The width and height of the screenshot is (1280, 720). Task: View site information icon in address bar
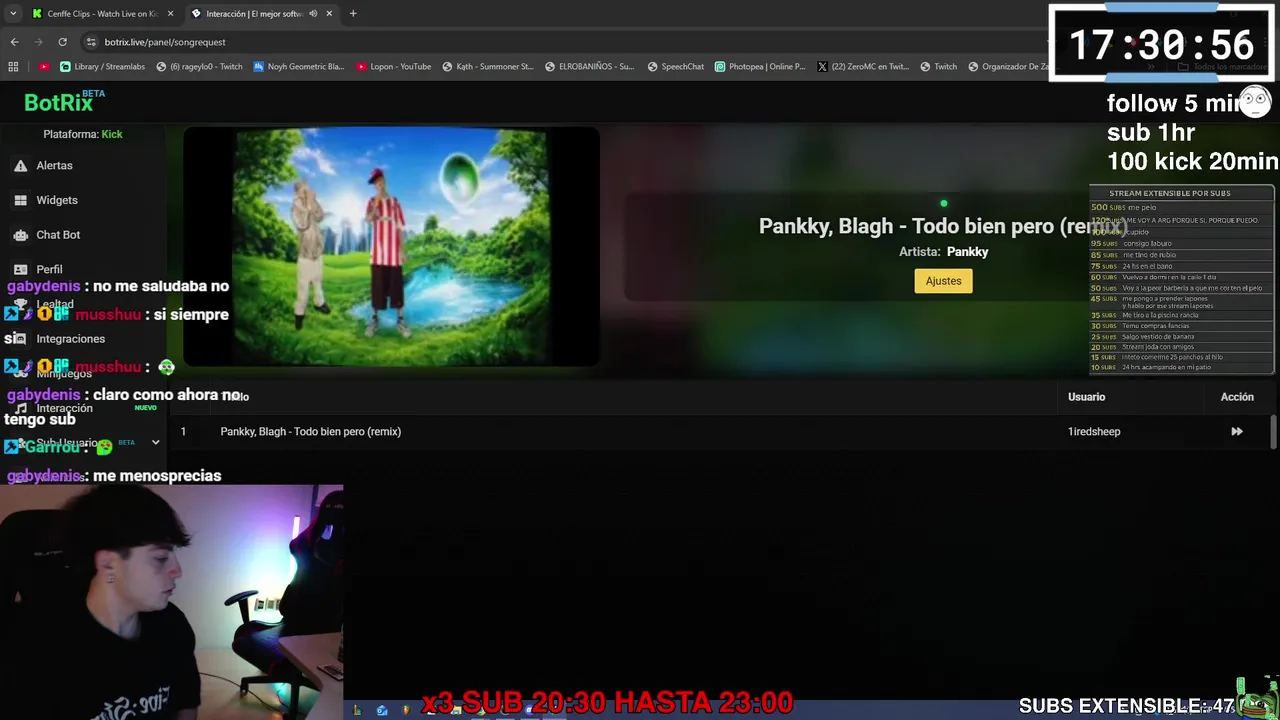coord(91,42)
